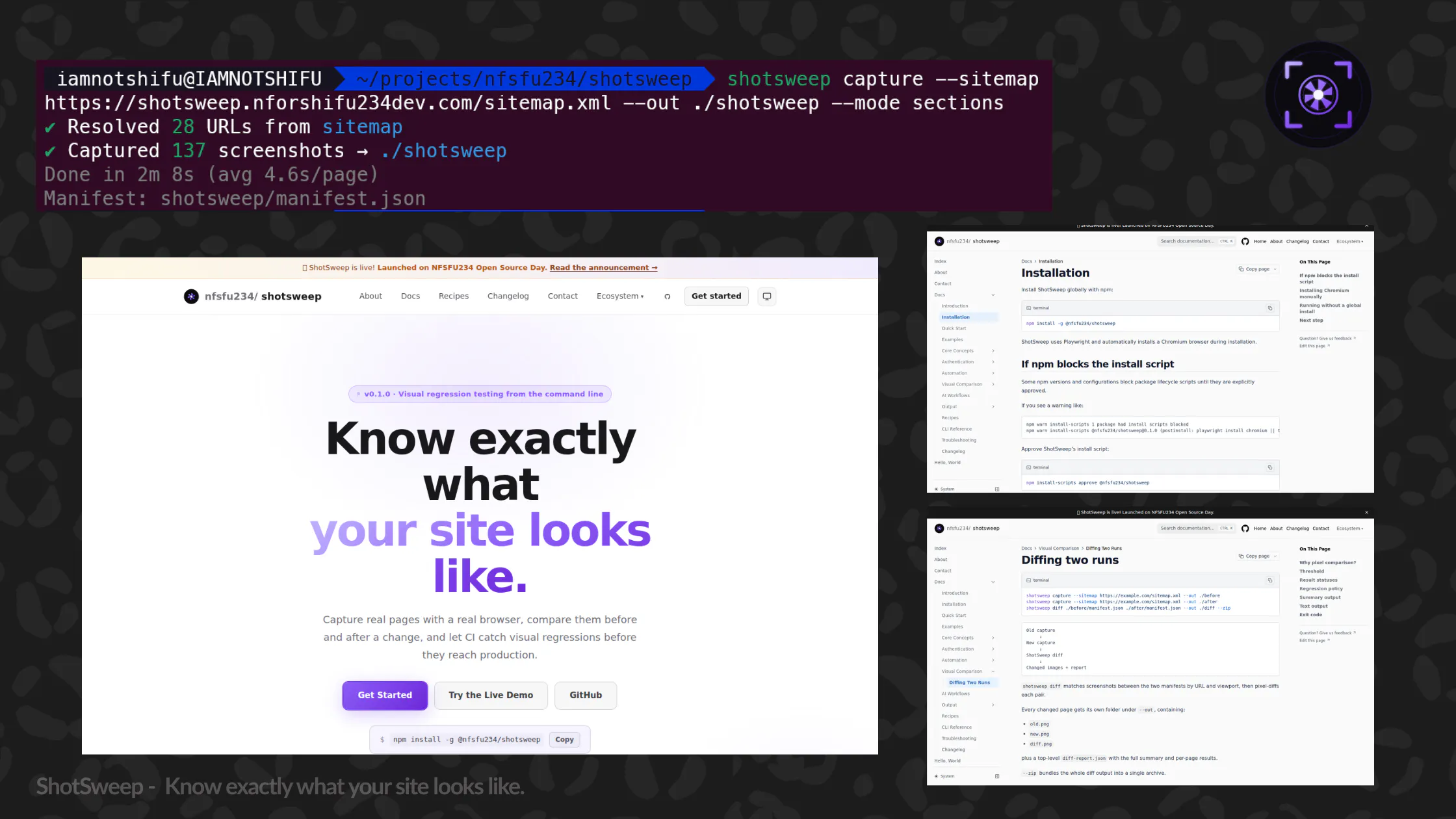Click the version v0.1.0 badge pill
Viewport: 1456px width, 819px height.
(x=480, y=394)
